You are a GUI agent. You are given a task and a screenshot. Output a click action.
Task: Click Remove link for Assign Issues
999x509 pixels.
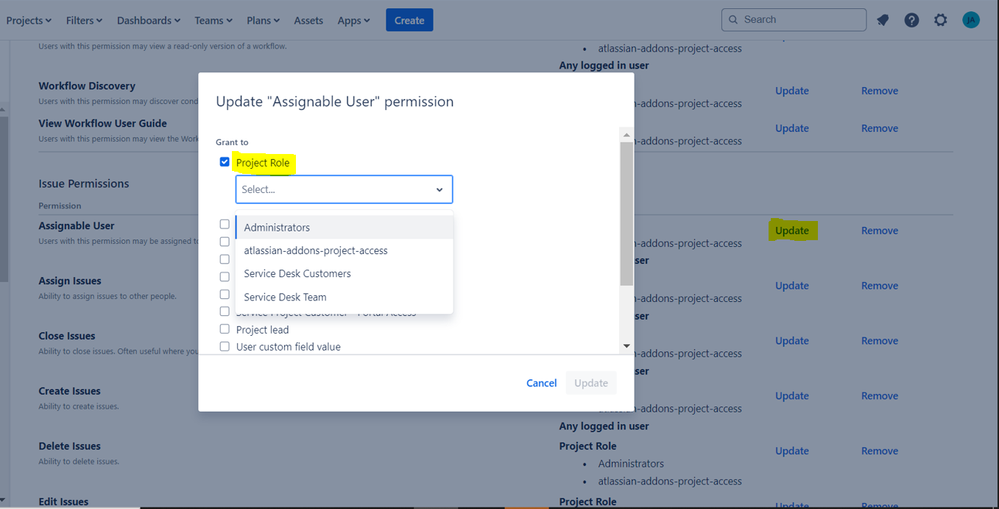click(880, 285)
